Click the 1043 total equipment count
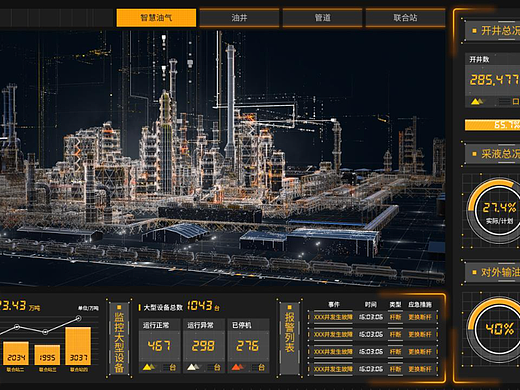The width and height of the screenshot is (520, 390). 200,306
